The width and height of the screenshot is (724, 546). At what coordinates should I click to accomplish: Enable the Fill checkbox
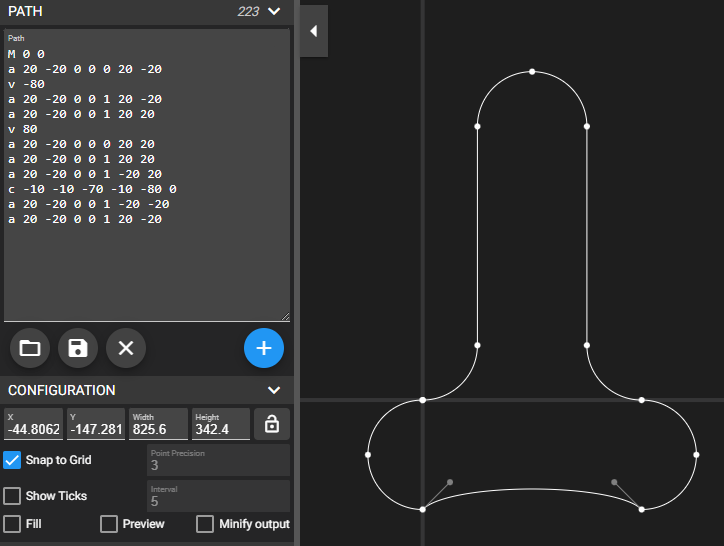coord(12,524)
